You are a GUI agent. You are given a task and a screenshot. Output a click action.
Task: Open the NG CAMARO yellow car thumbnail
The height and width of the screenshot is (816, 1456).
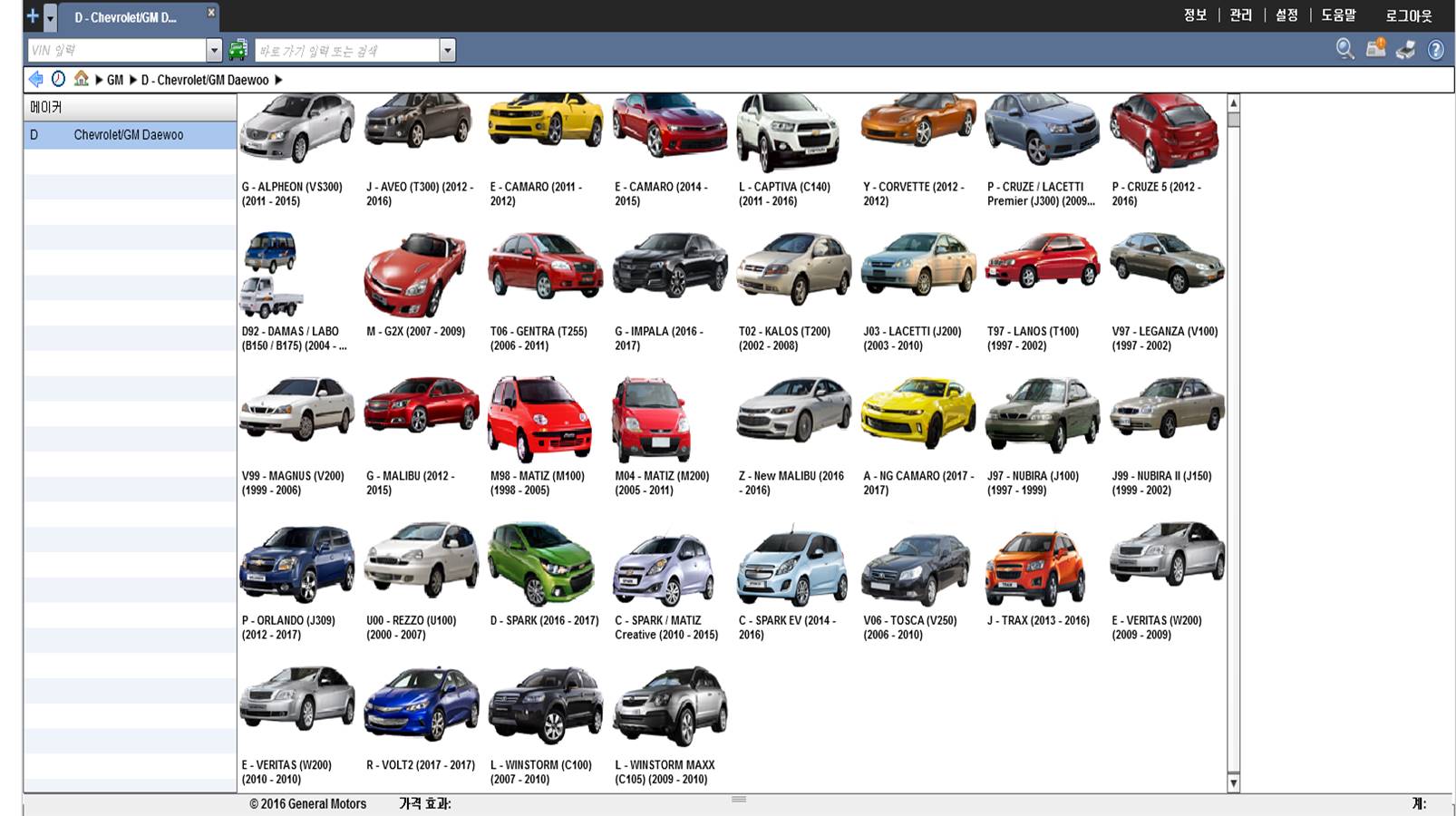pyautogui.click(x=917, y=413)
